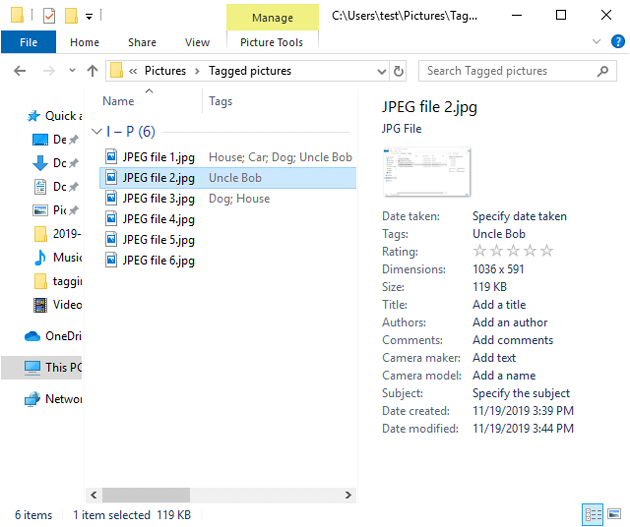Switch to the Share ribbon tab
The height and width of the screenshot is (527, 630).
(142, 42)
